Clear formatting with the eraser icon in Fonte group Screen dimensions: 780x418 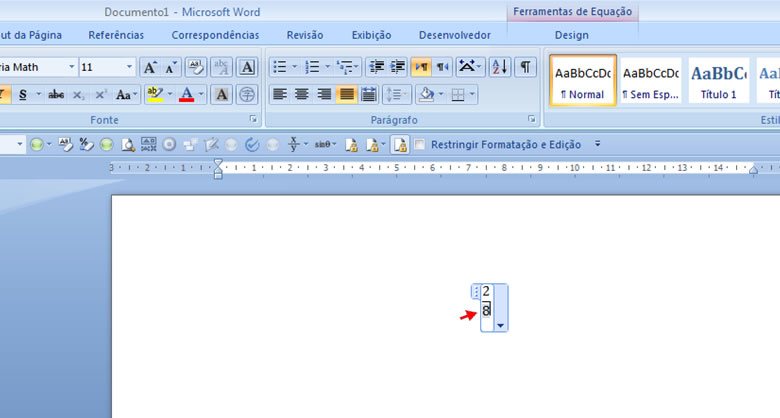196,67
